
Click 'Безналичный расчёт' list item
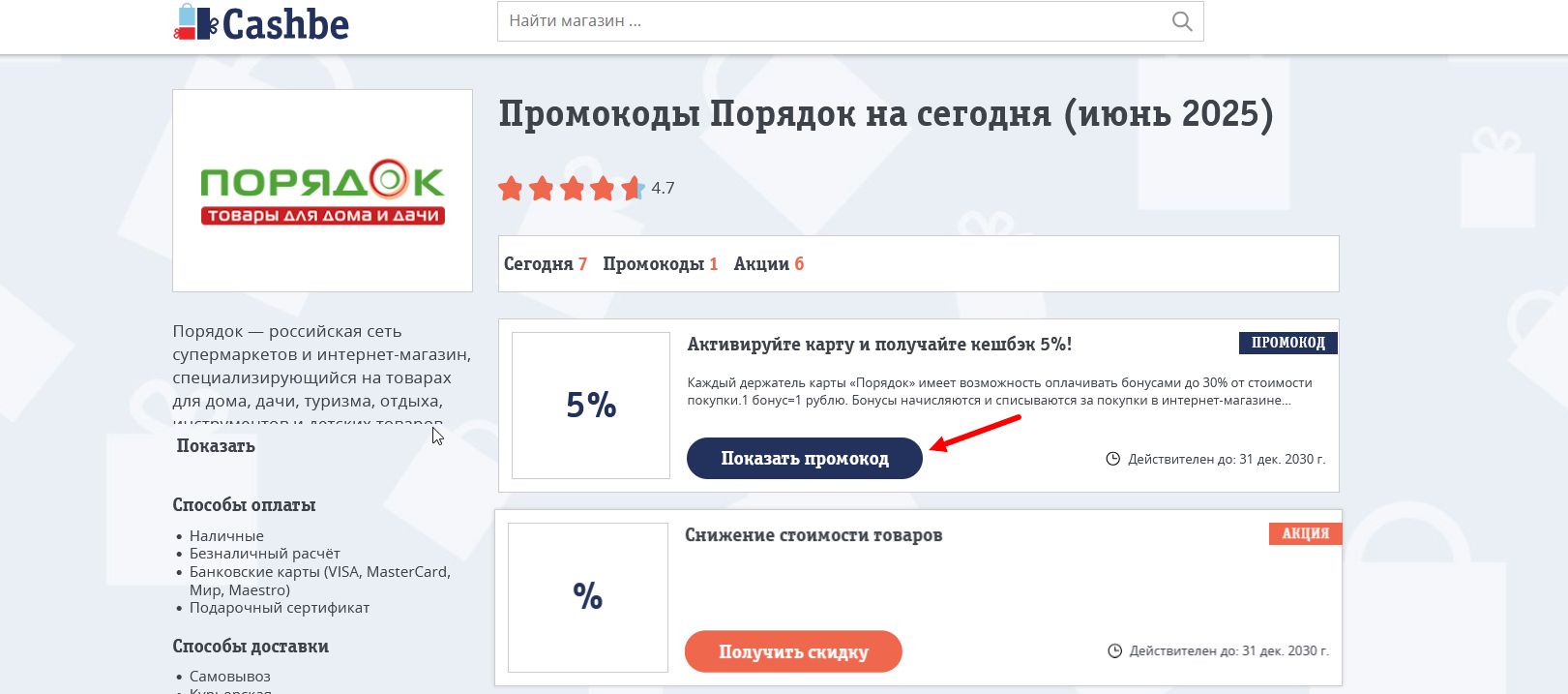pos(265,554)
